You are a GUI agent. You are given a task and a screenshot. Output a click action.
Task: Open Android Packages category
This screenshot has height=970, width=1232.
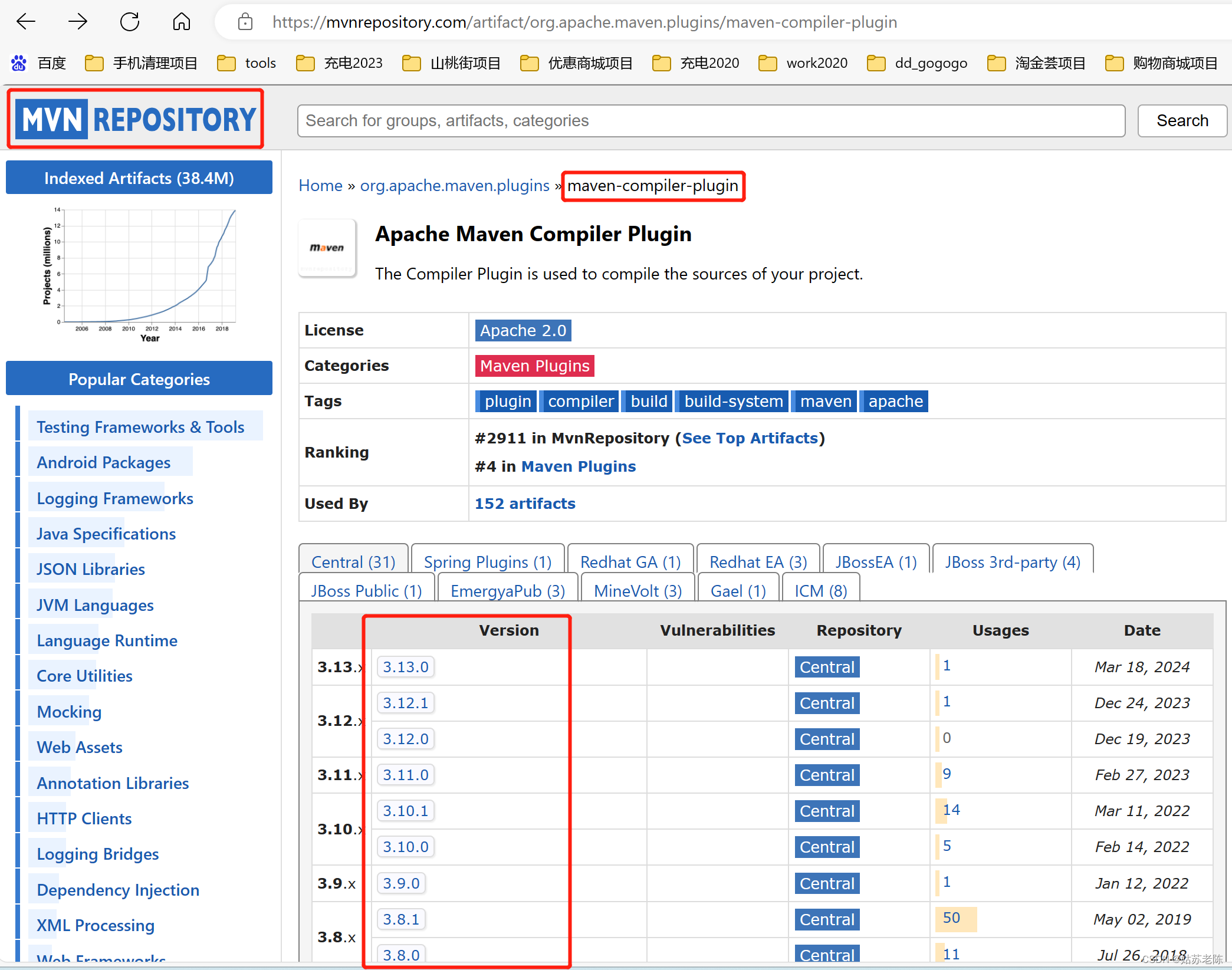coord(103,462)
